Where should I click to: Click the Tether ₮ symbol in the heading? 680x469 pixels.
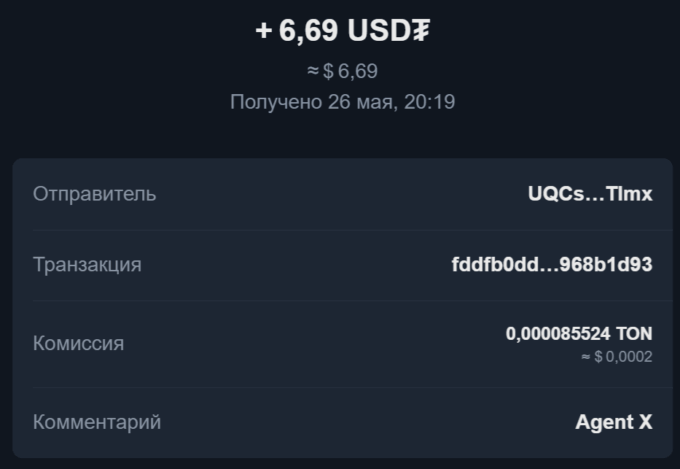click(420, 31)
